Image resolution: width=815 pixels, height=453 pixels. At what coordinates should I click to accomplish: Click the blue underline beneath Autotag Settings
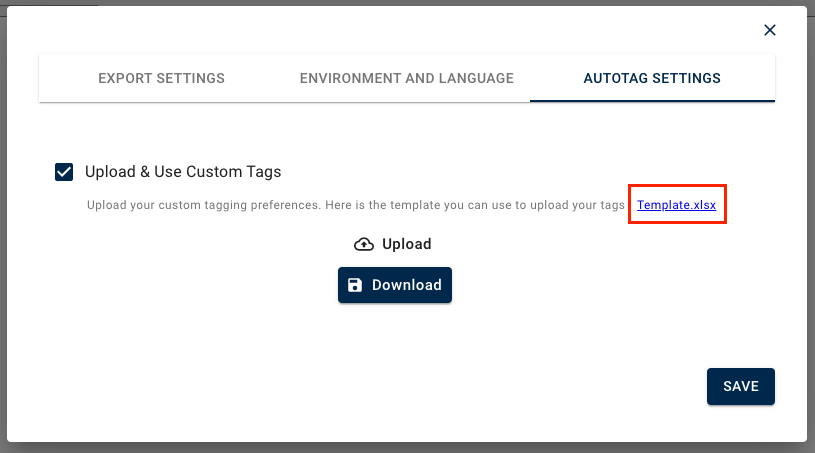(652, 100)
